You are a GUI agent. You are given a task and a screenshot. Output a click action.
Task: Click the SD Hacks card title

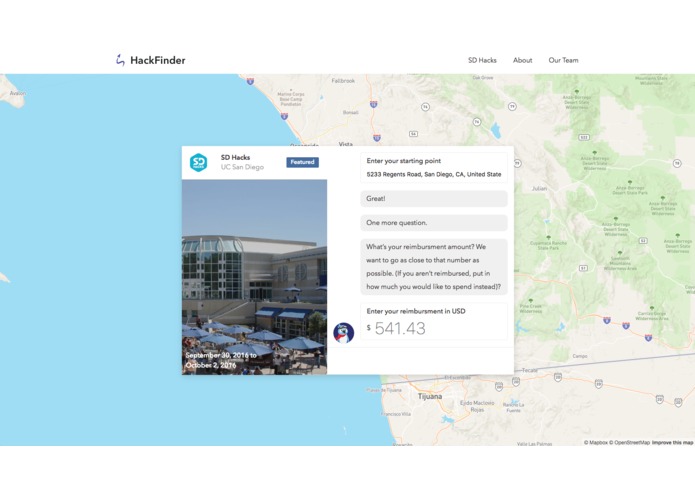click(x=235, y=157)
